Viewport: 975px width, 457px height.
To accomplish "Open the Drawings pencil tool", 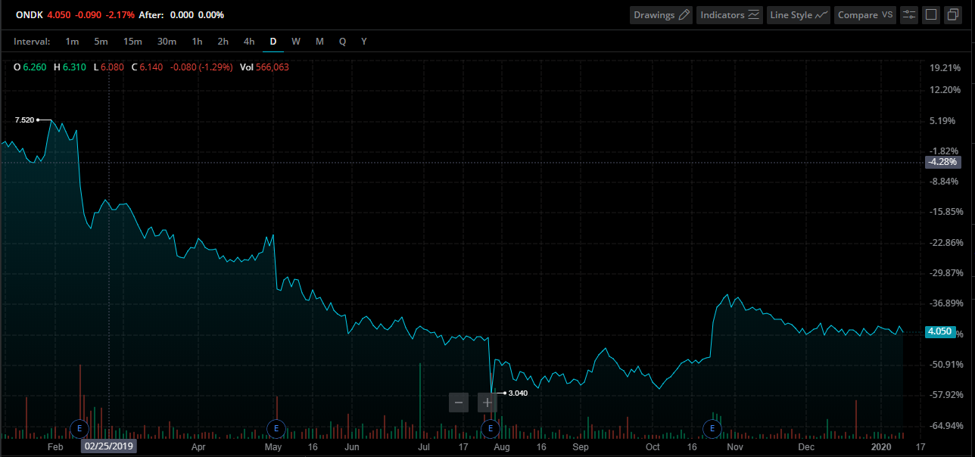I will tap(661, 15).
